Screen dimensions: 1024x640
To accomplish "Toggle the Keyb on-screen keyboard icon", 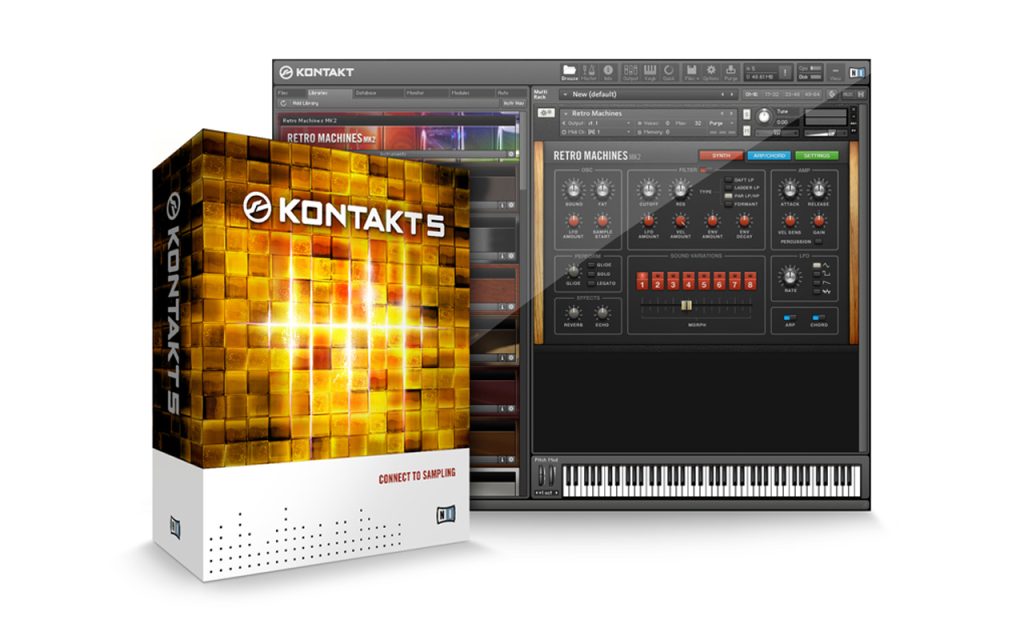I will coord(650,70).
